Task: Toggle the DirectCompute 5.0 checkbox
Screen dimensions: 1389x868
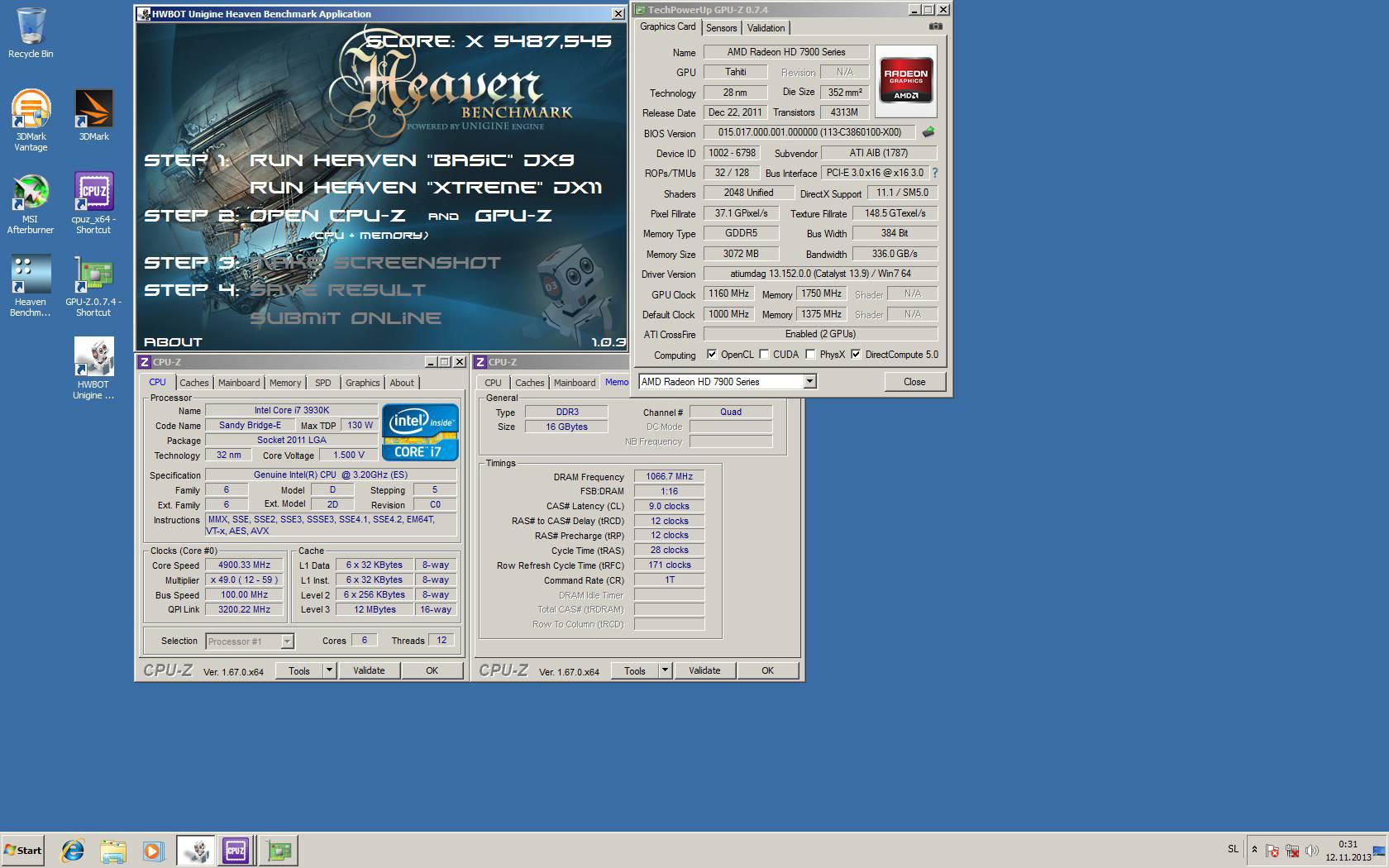Action: click(x=856, y=355)
